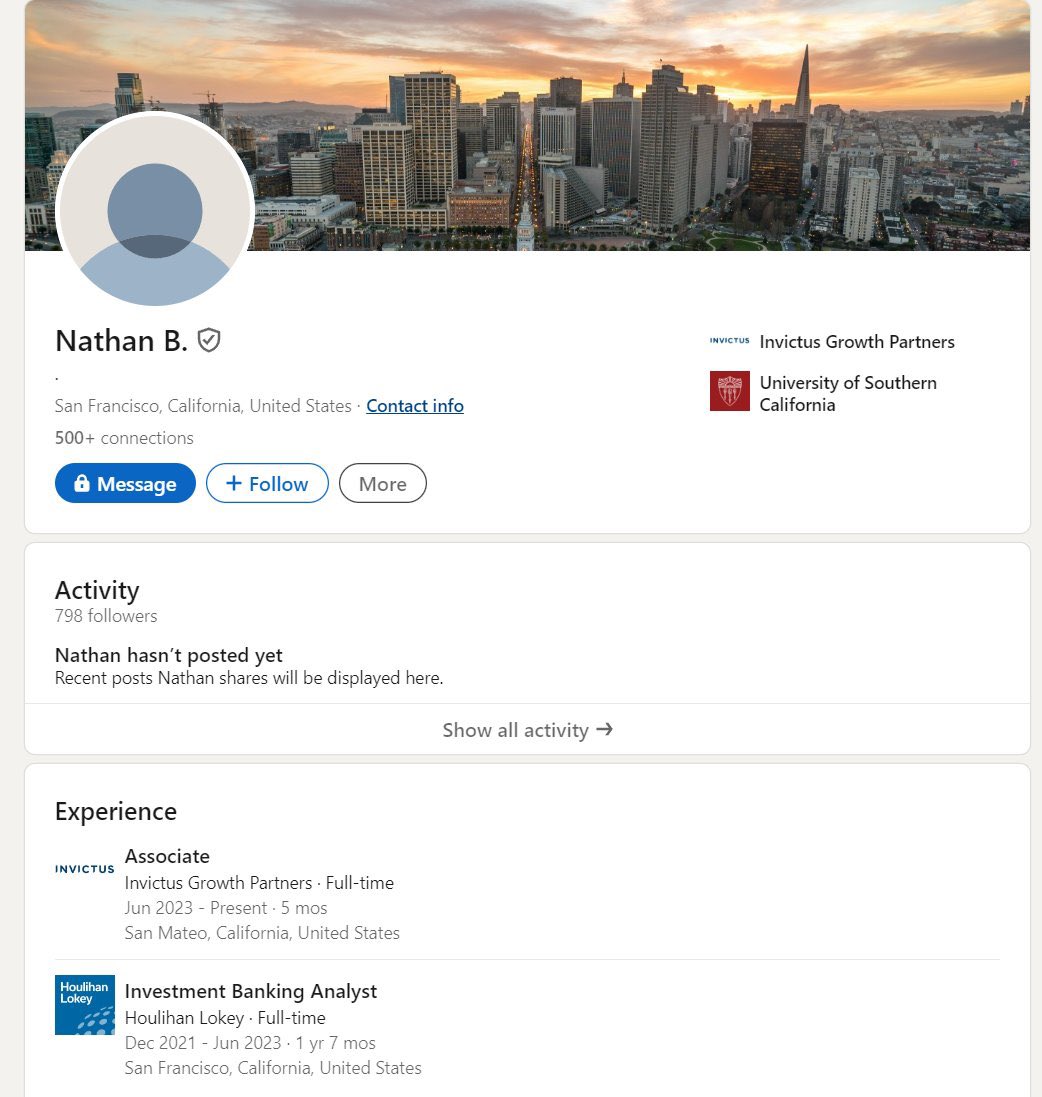View the 500+ connections count
The width and height of the screenshot is (1042, 1097).
[124, 438]
